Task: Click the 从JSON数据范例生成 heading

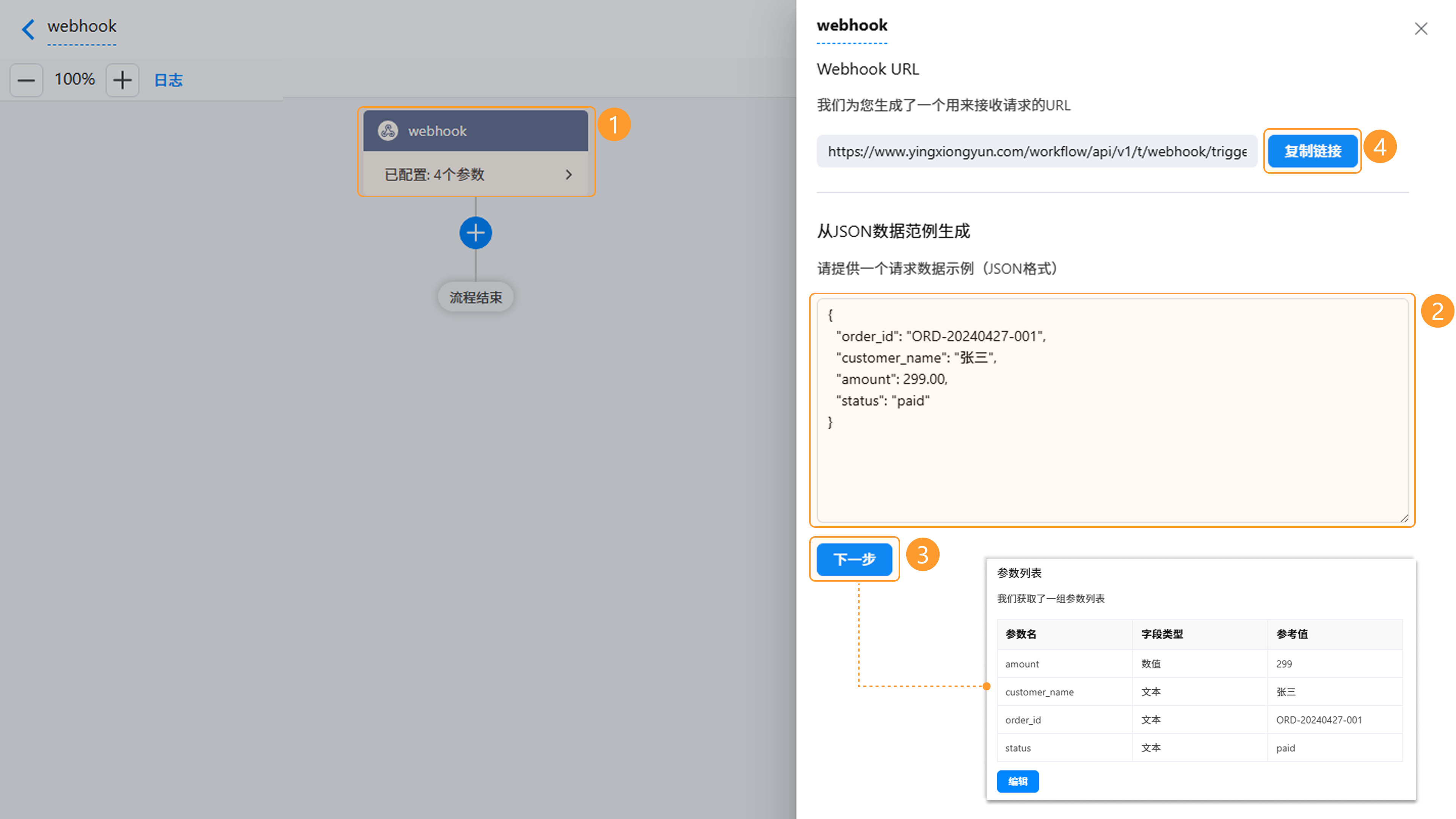Action: tap(893, 231)
